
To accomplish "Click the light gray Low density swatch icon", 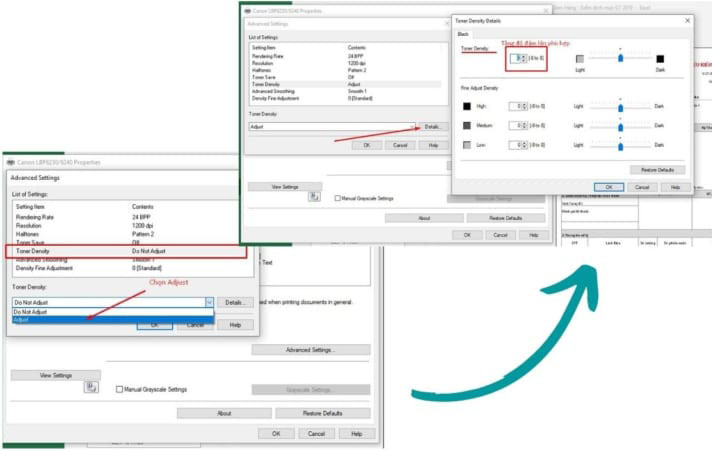I will pos(466,145).
